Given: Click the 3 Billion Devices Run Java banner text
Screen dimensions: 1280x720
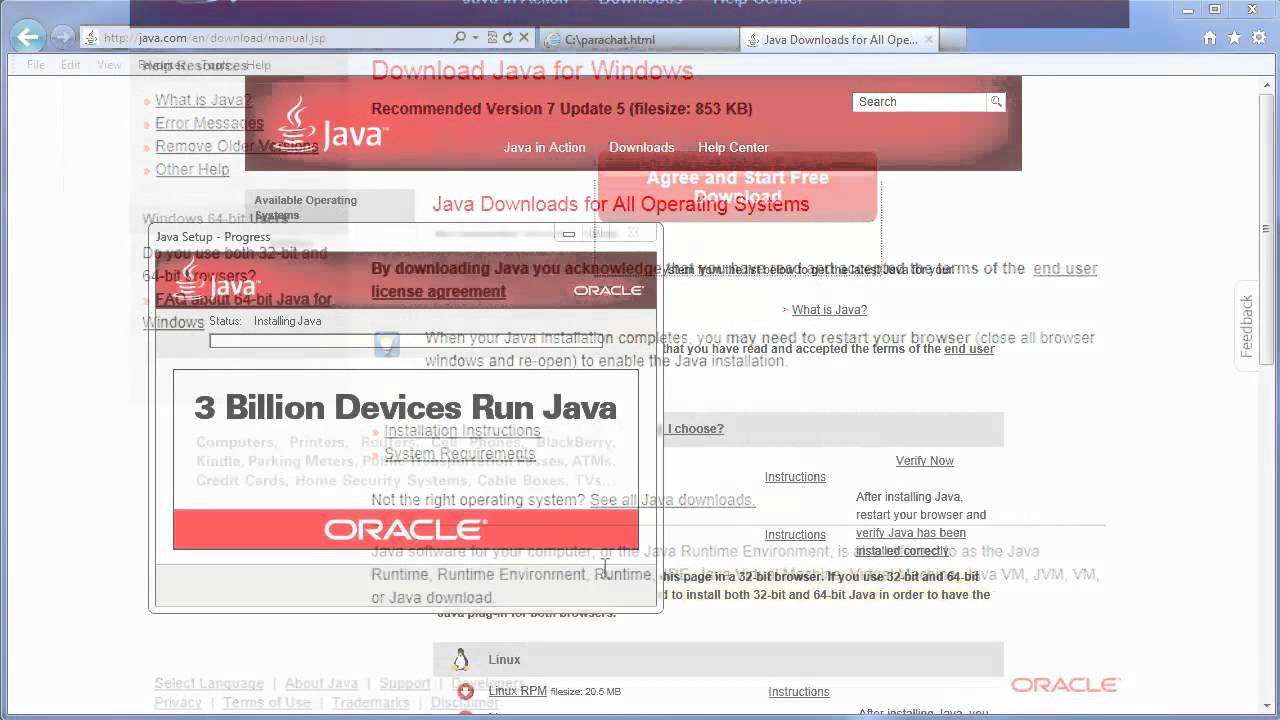Looking at the screenshot, I should 405,407.
